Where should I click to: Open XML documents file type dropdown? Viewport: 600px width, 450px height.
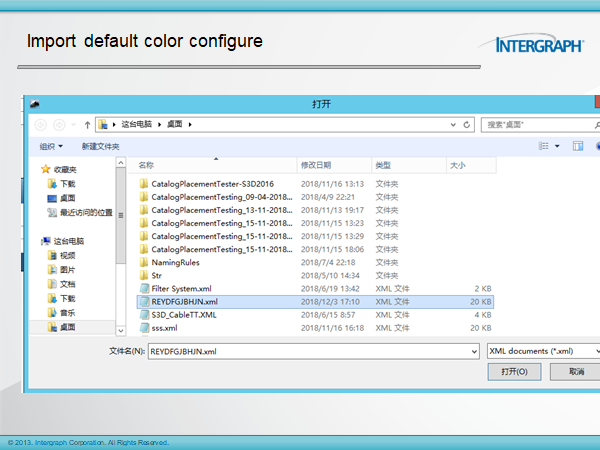point(543,351)
